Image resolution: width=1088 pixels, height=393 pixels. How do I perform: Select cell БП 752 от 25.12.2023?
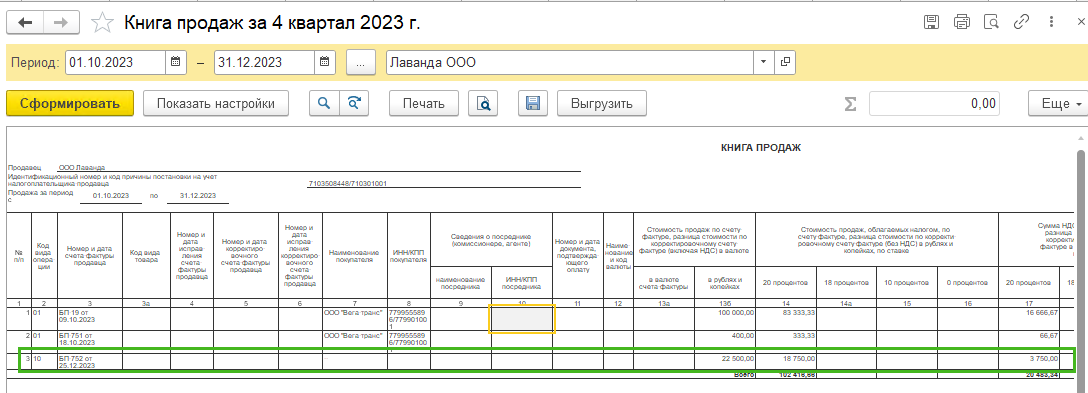tap(90, 362)
